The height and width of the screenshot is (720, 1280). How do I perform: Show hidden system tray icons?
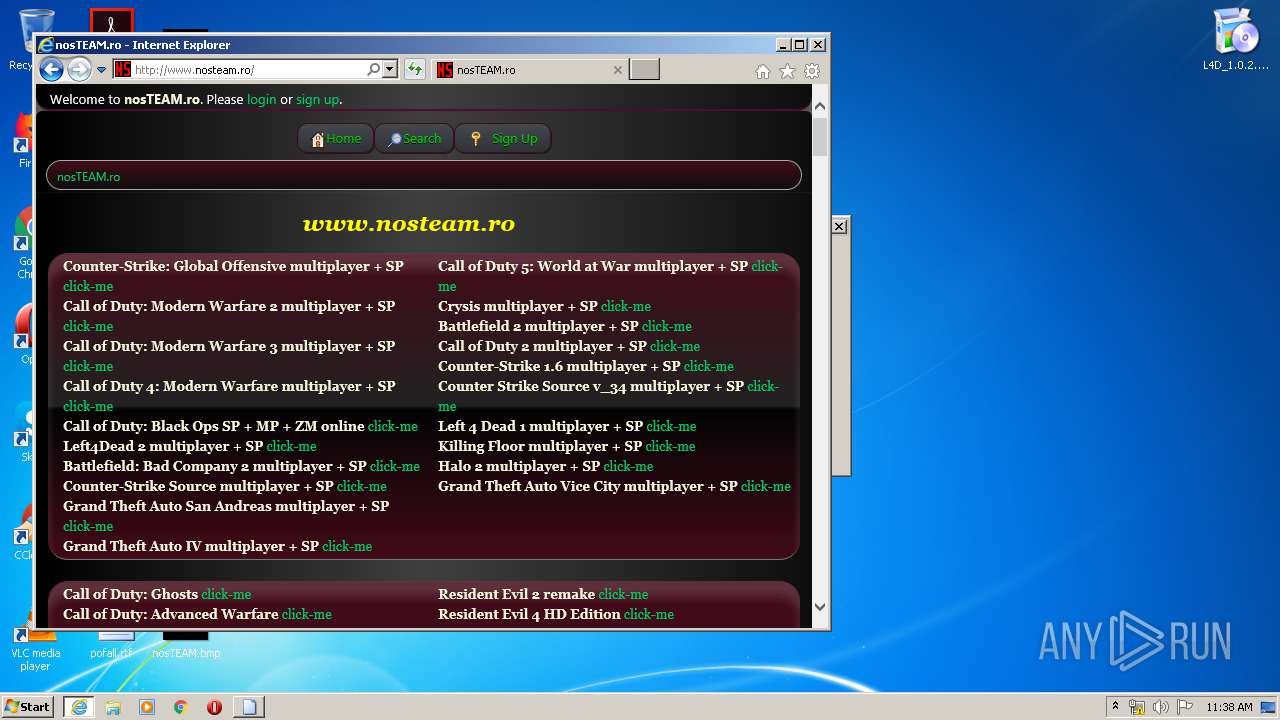tap(1115, 707)
